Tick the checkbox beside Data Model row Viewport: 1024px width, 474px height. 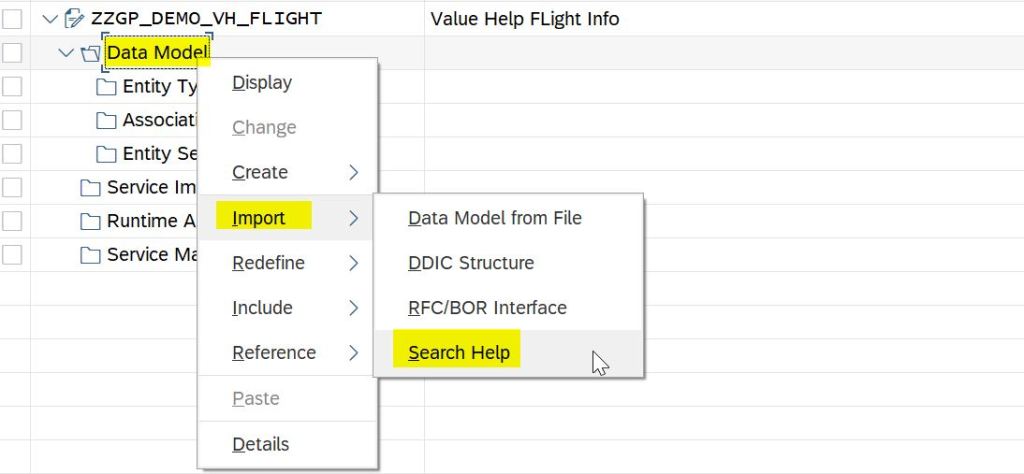coord(12,53)
